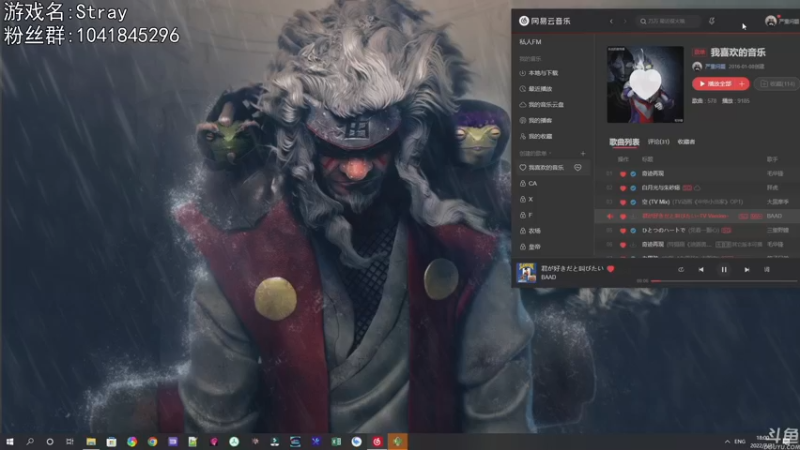Open the CA playlist
This screenshot has height=450, width=800.
pos(529,183)
